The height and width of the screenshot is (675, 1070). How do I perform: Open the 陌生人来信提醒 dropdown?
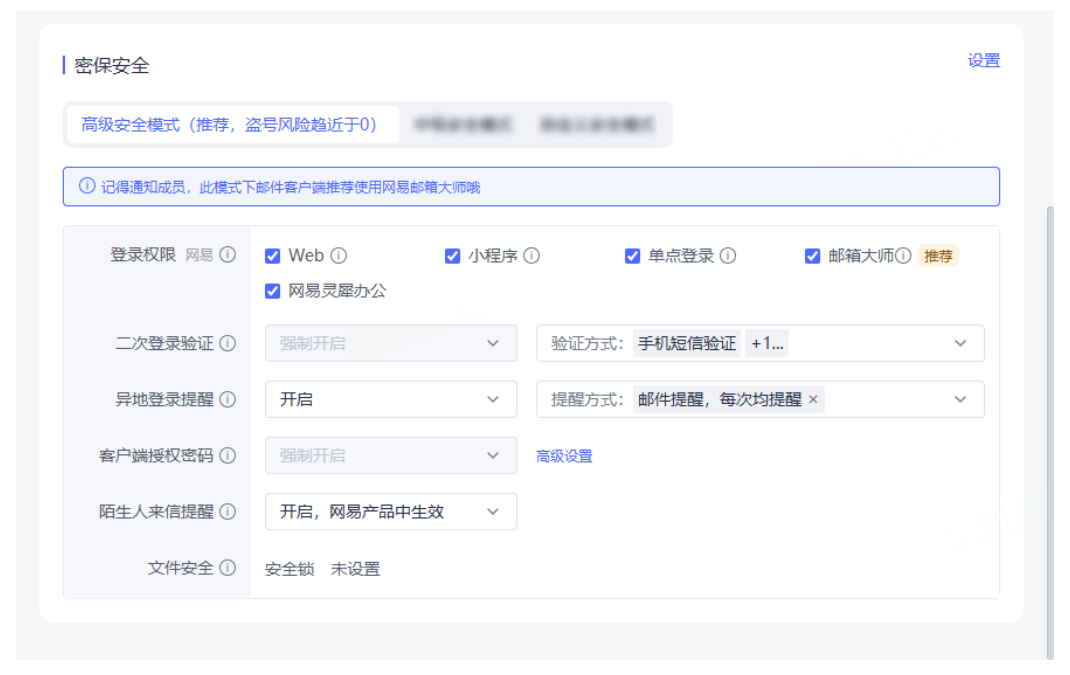click(x=390, y=511)
